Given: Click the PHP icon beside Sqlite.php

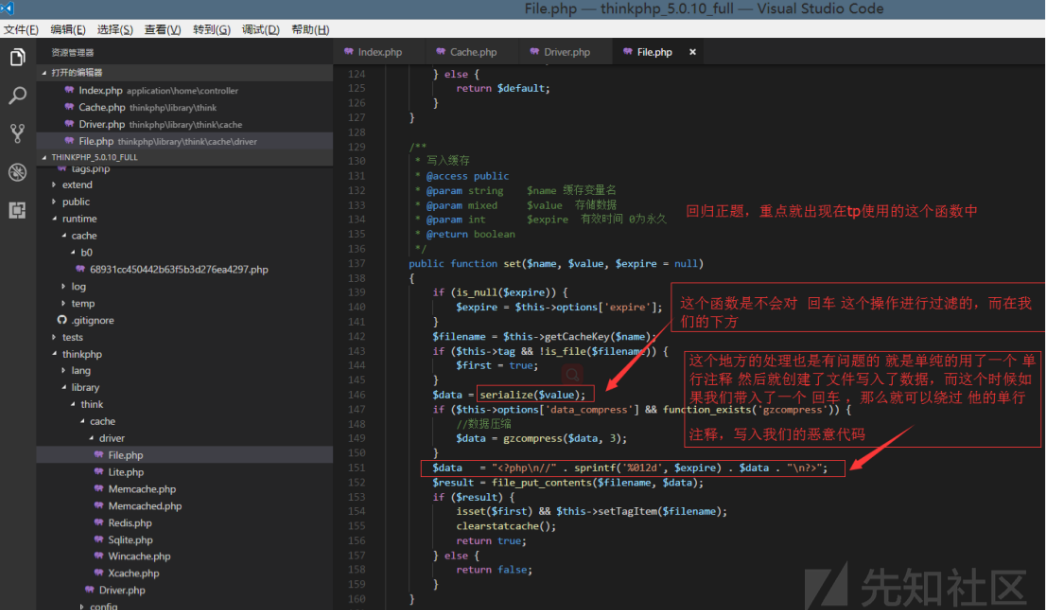Looking at the screenshot, I should click(99, 539).
